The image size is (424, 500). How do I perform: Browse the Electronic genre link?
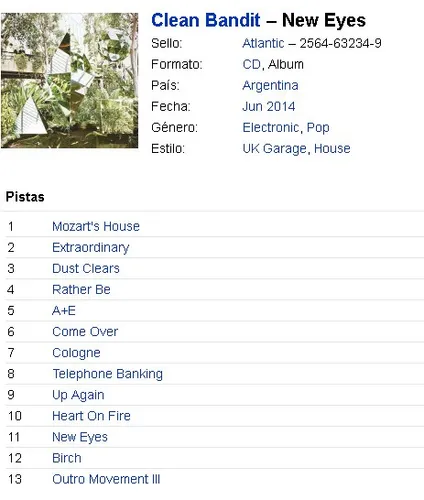click(x=271, y=127)
